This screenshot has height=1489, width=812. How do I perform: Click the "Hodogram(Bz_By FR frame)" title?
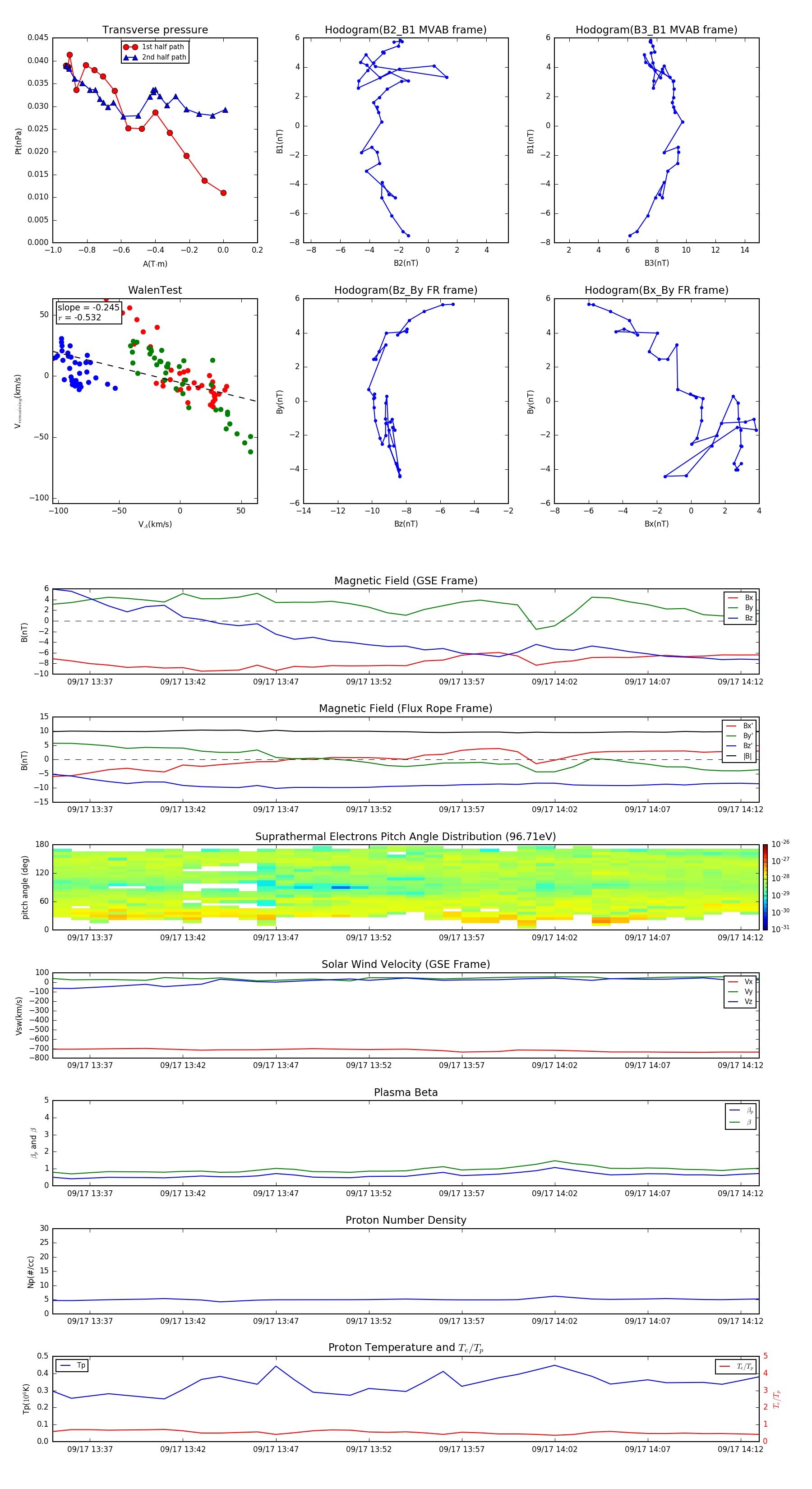pyautogui.click(x=406, y=290)
